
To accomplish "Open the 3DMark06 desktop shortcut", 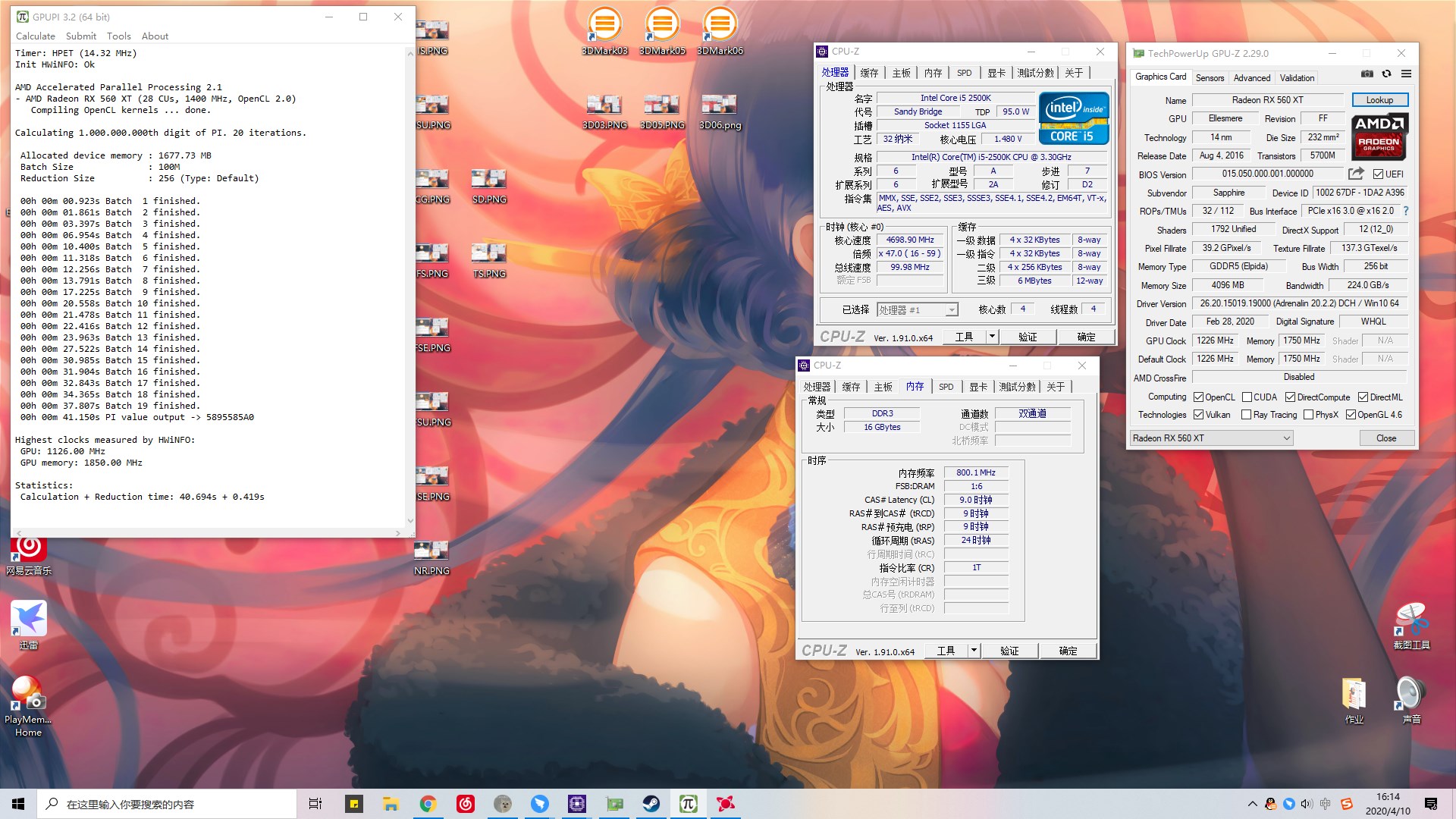I will 720,30.
